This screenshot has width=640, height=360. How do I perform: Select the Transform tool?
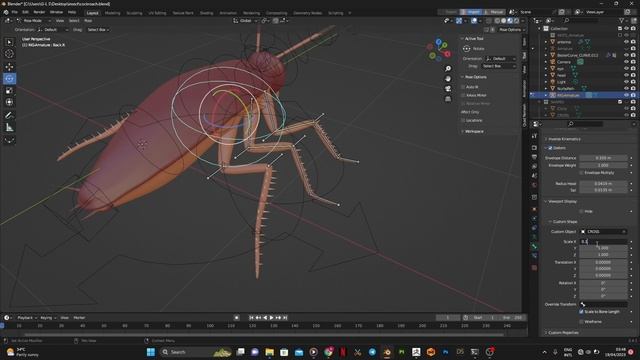[x=9, y=102]
